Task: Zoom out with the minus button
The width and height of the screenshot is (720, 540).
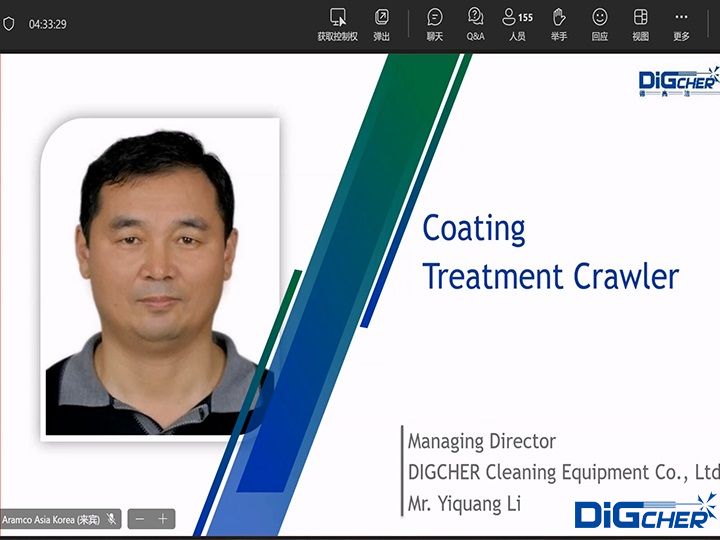Action: pyautogui.click(x=141, y=519)
